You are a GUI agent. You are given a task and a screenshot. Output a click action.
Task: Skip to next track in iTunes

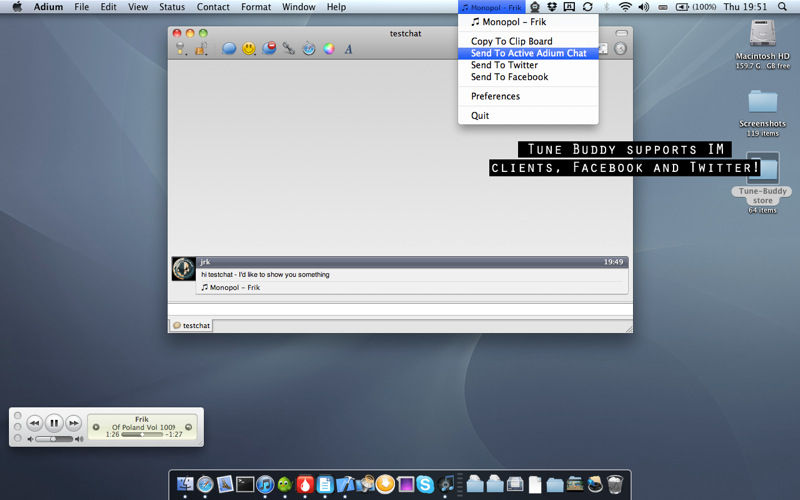(74, 423)
